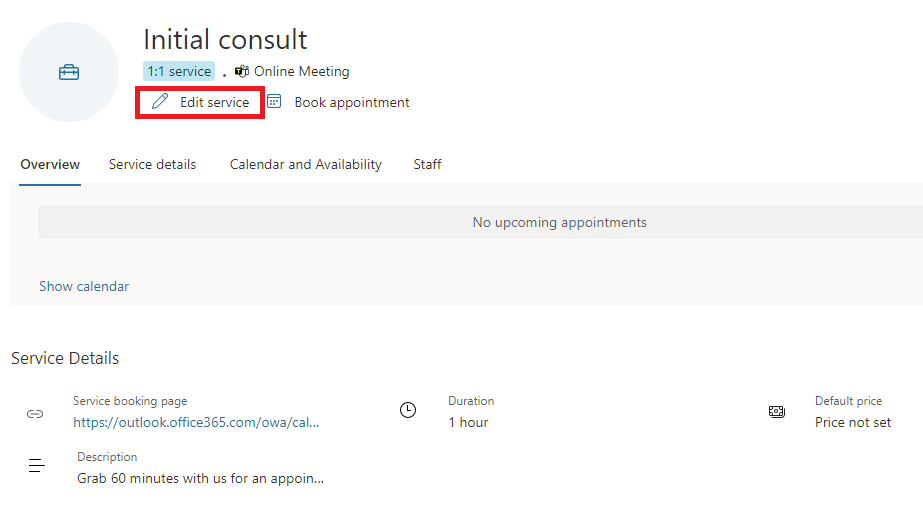The image size is (923, 516).
Task: Click the Duration label
Action: [471, 401]
